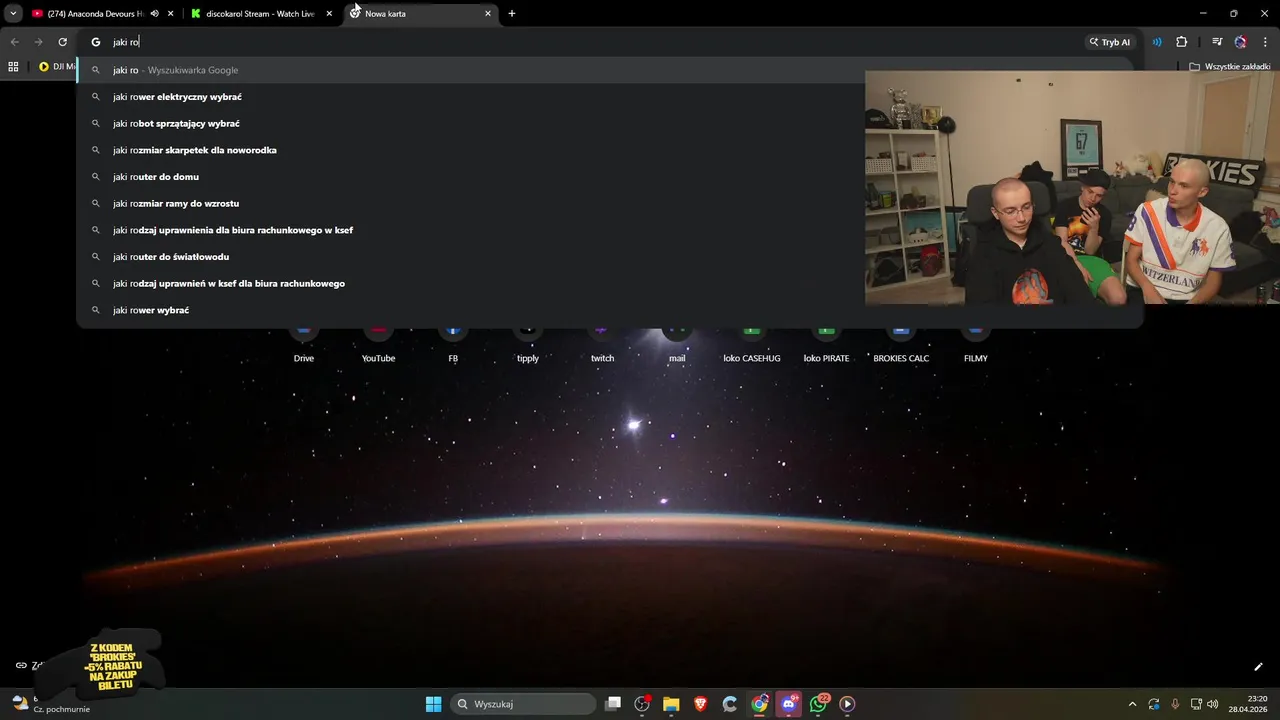Open the Extensions puzzle icon

click(1181, 42)
